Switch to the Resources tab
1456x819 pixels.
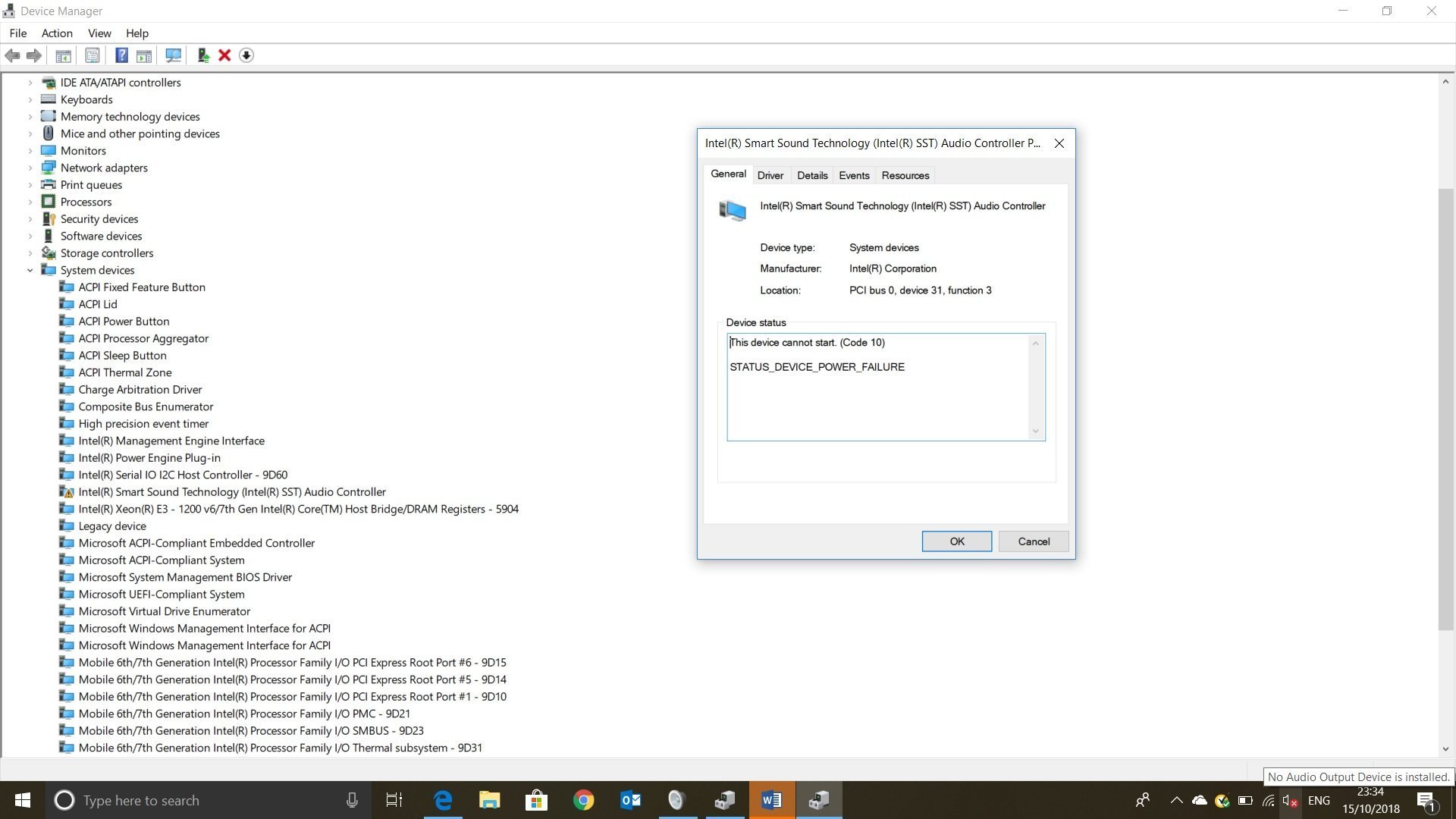click(x=905, y=175)
